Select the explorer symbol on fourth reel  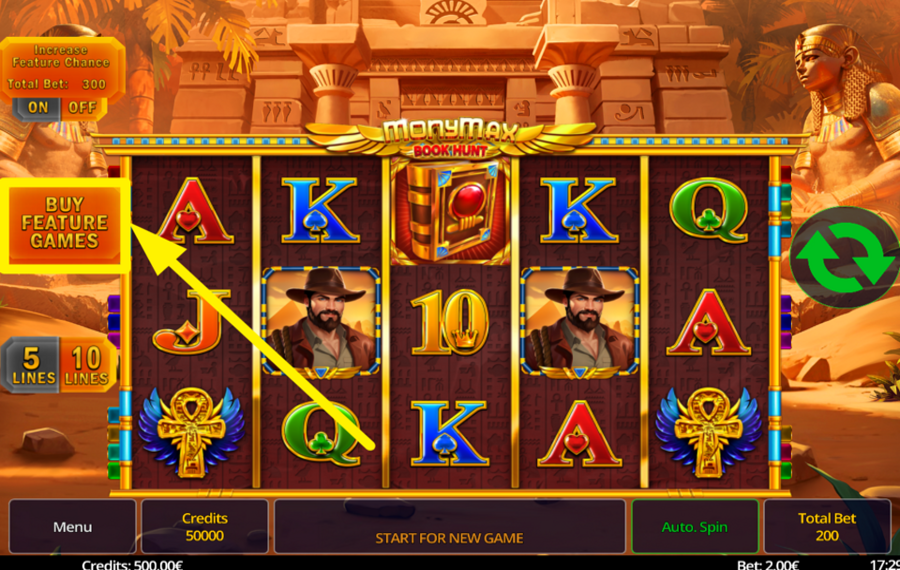(x=580, y=321)
